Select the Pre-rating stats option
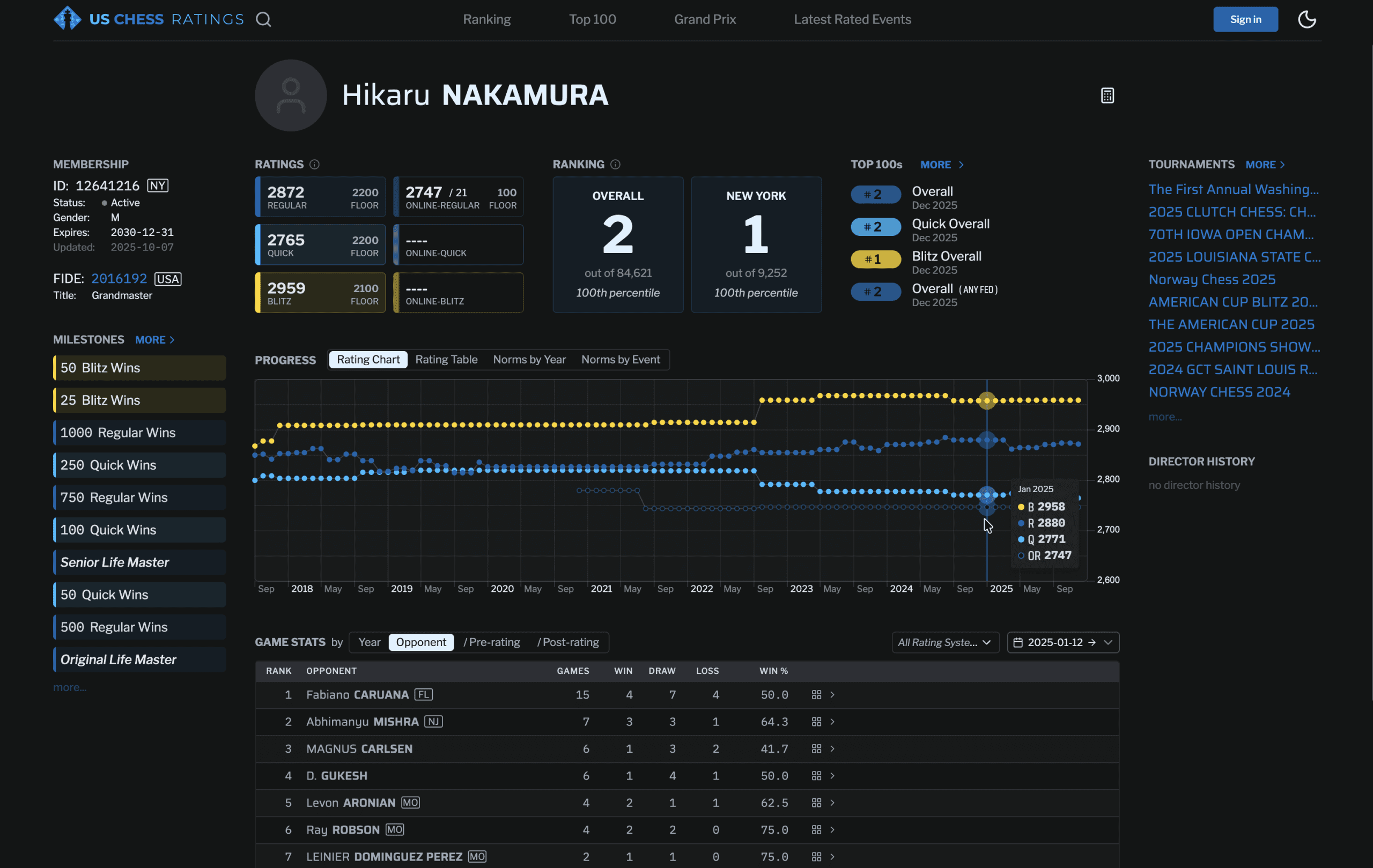The height and width of the screenshot is (868, 1373). (491, 642)
